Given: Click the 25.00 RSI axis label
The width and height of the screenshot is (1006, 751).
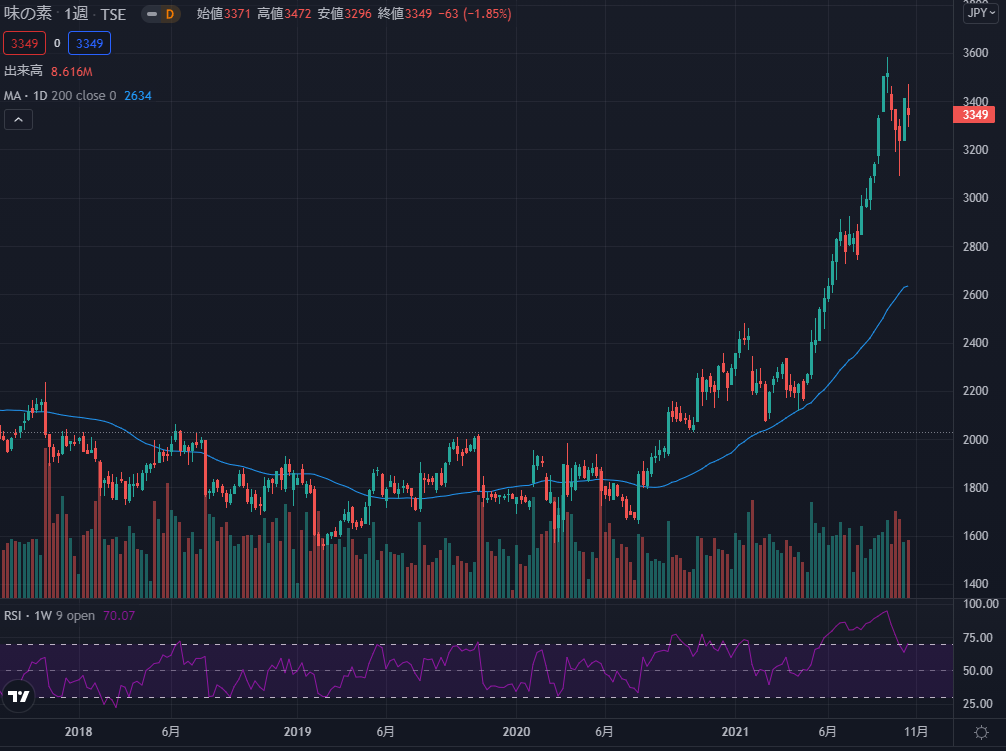Looking at the screenshot, I should [x=978, y=704].
